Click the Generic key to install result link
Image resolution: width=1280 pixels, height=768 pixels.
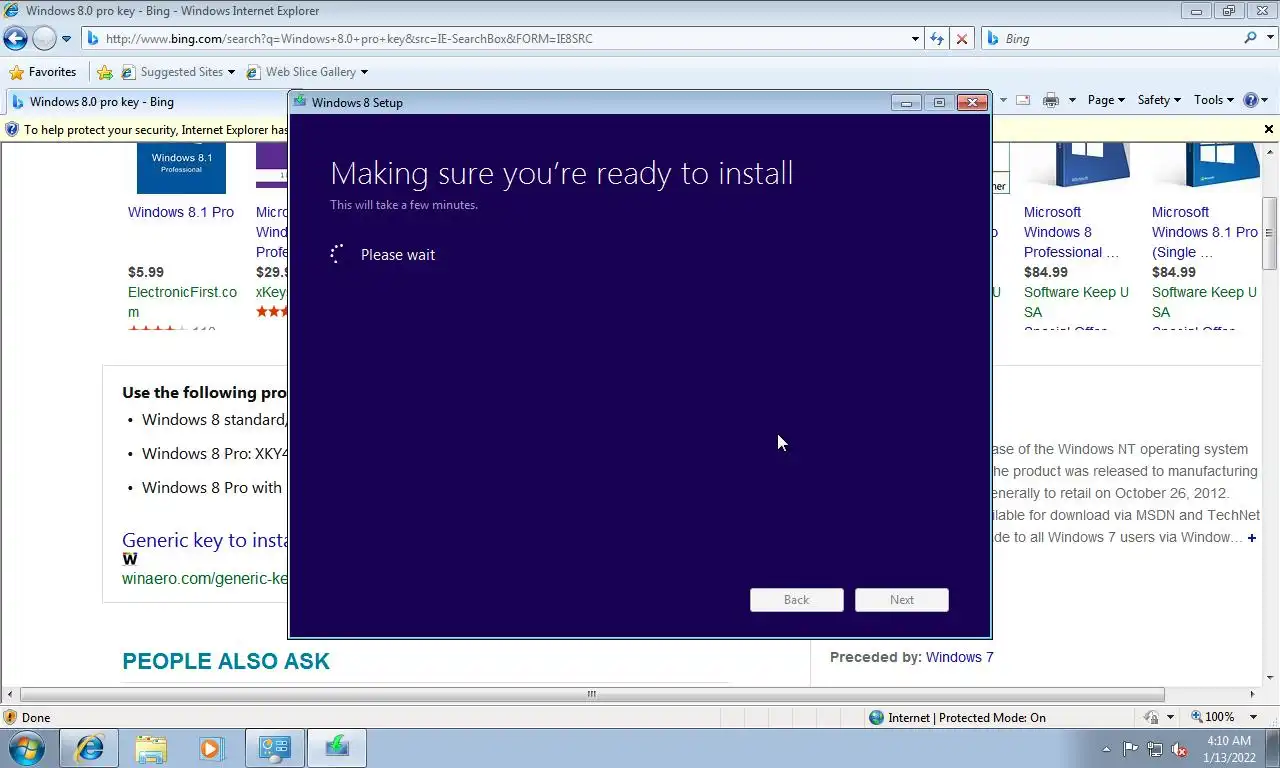pos(205,540)
